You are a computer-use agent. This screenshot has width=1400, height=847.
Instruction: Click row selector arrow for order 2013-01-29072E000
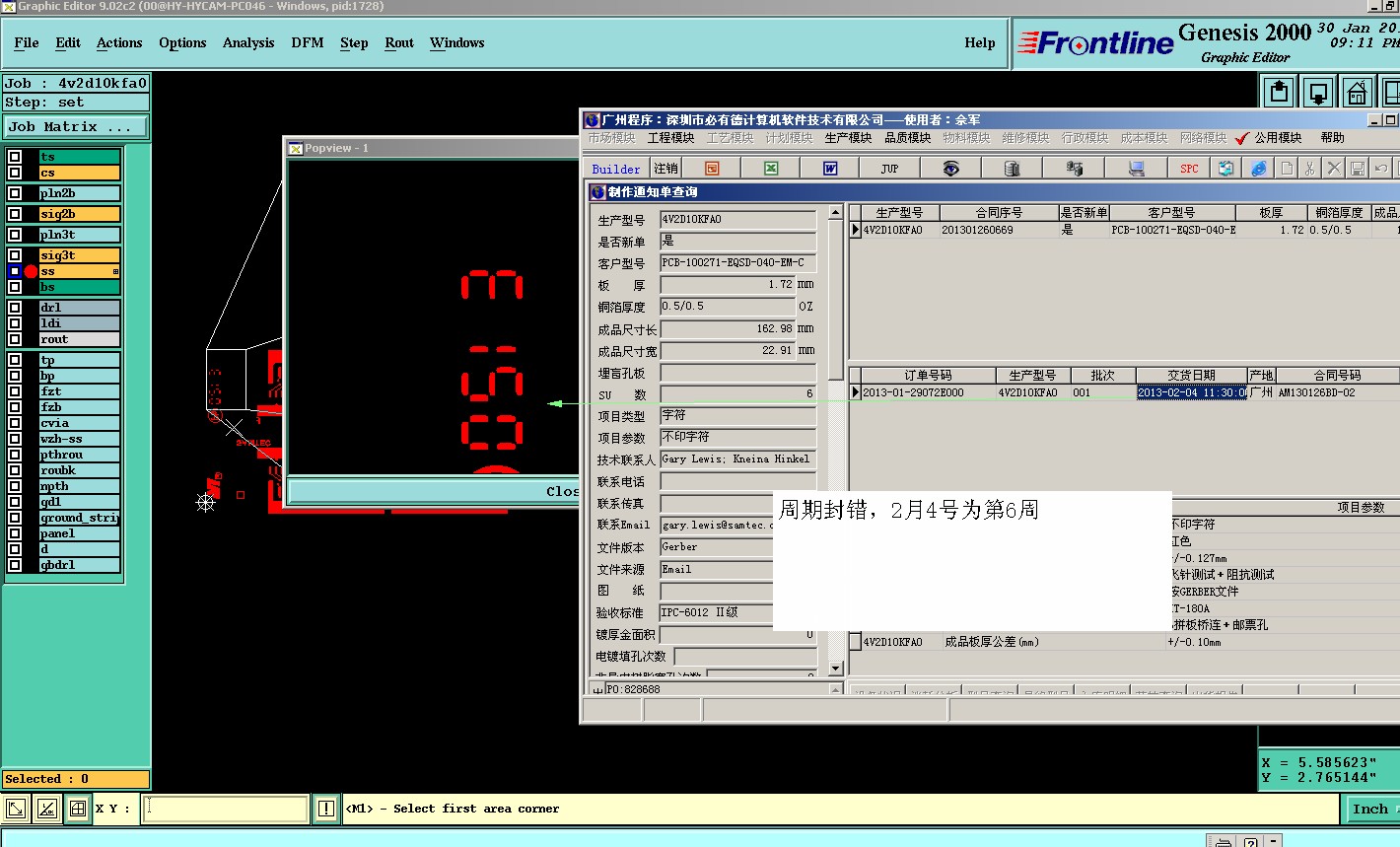click(x=855, y=392)
